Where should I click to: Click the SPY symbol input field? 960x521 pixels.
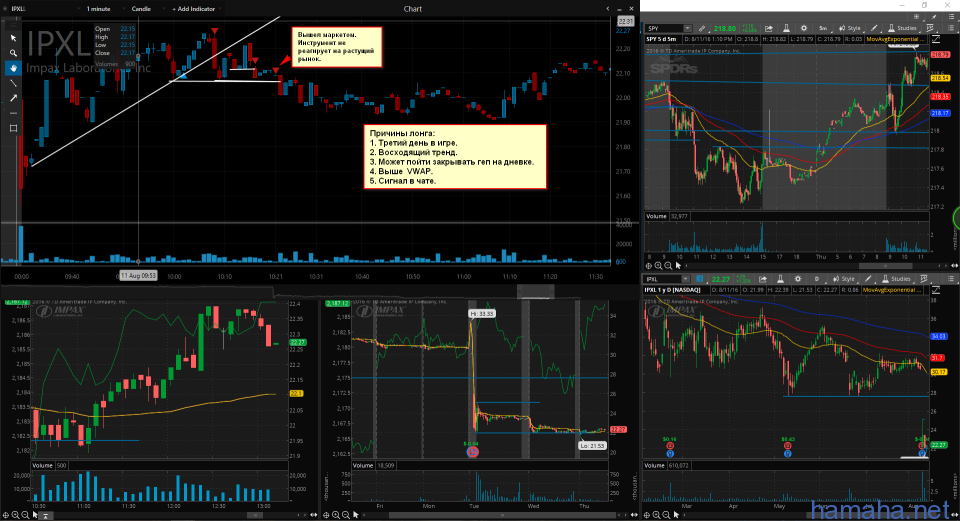(664, 28)
